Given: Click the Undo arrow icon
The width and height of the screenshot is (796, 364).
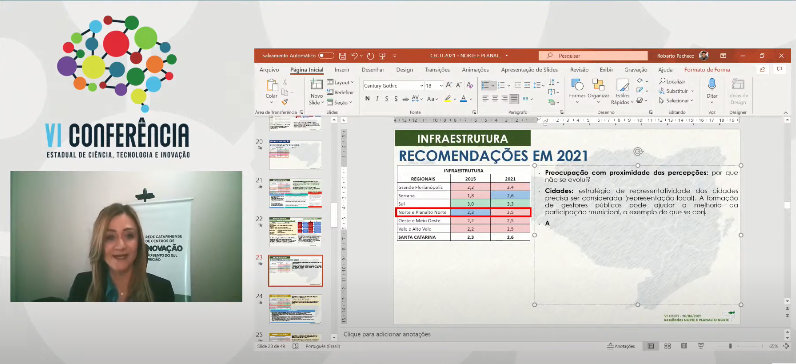Looking at the screenshot, I should 355,56.
